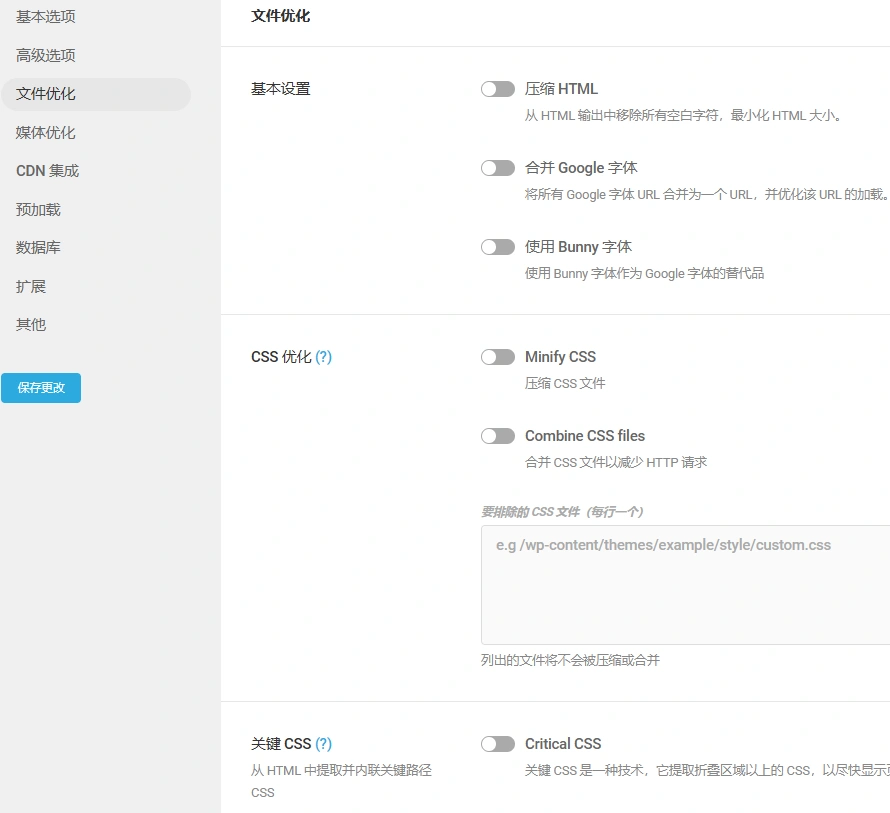This screenshot has height=813, width=890.
Task: Select 扩展 from the sidebar
Action: pos(30,285)
